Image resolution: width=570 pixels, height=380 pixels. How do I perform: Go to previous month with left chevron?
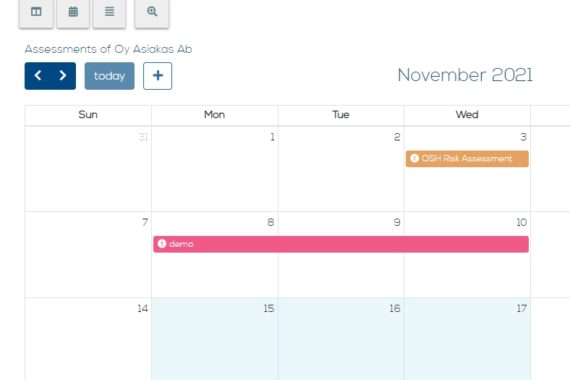click(x=38, y=76)
